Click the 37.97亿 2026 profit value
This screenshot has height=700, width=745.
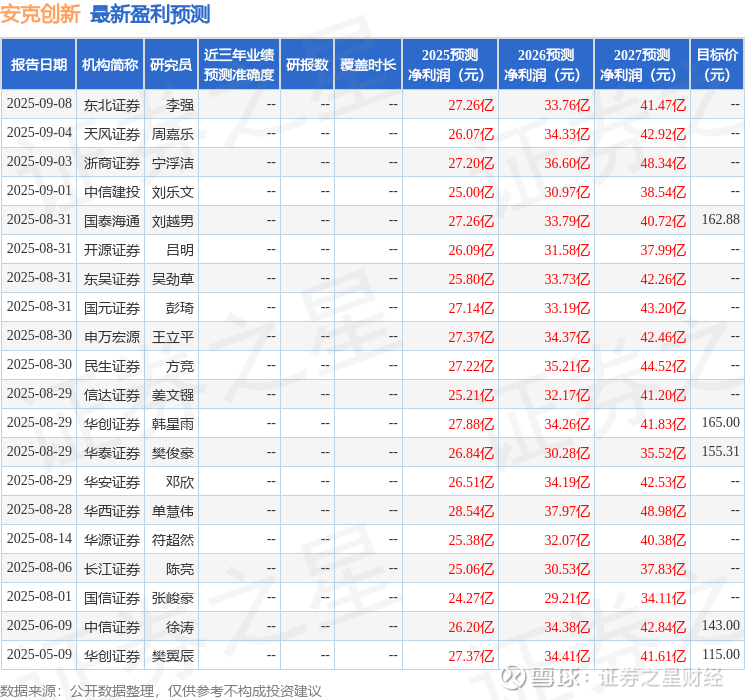(x=567, y=511)
